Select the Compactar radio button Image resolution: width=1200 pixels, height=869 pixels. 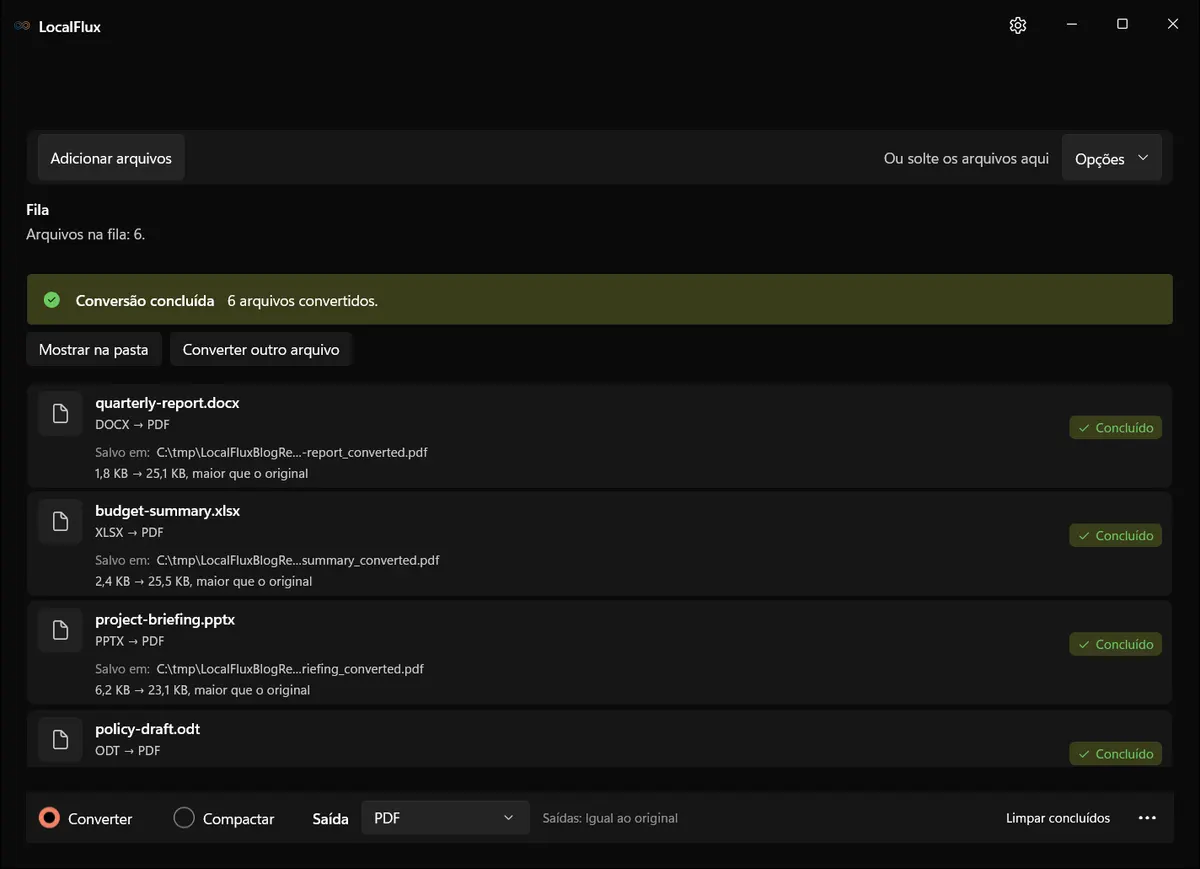[x=184, y=818]
